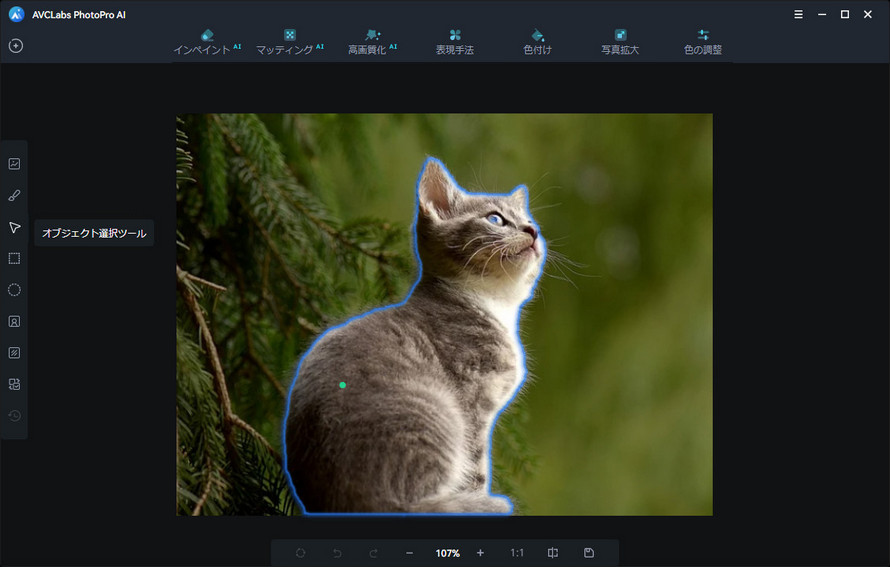Open the インペイント AI tab
Viewport: 890px width, 567px height.
pos(207,43)
